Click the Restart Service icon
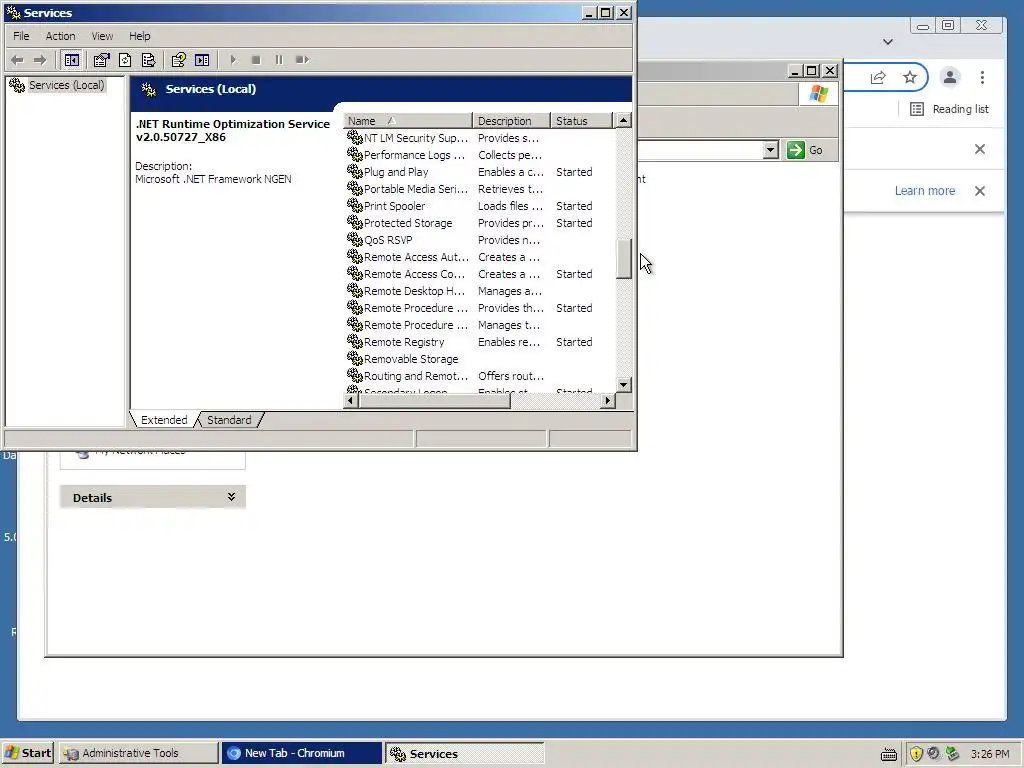1024x768 pixels. coord(302,60)
